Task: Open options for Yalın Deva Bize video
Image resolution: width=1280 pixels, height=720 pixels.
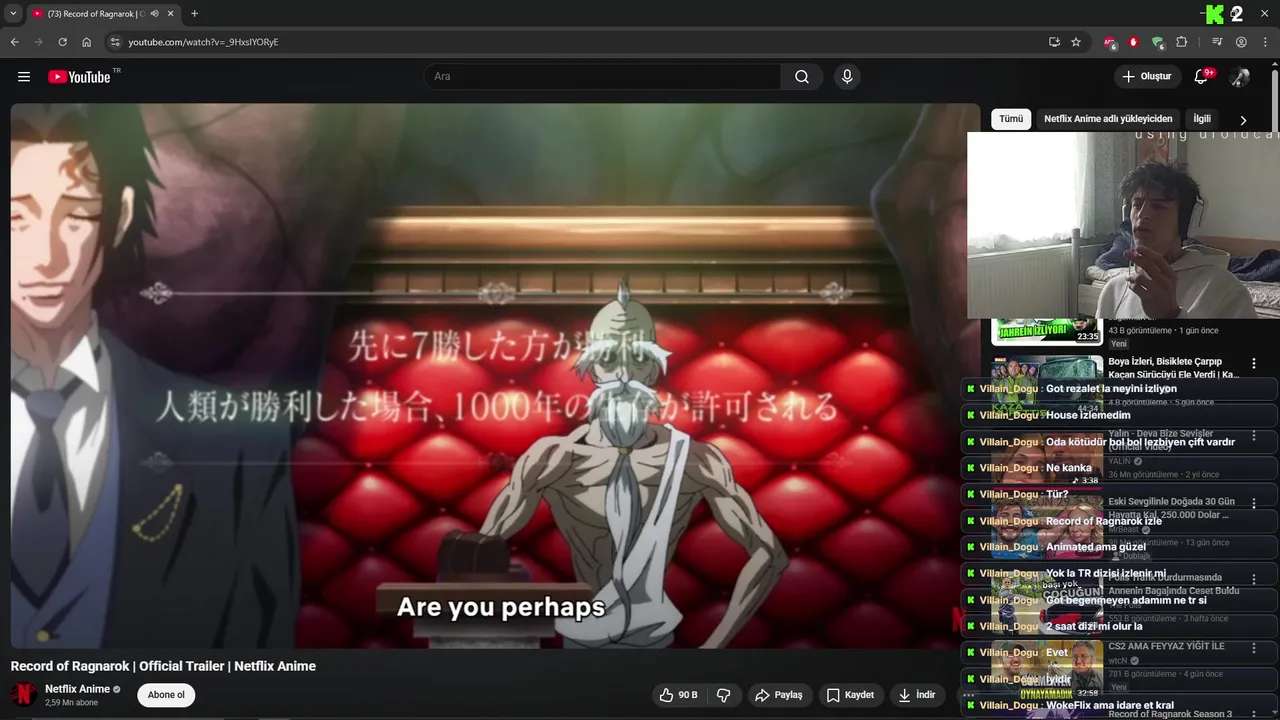Action: coord(1254,436)
